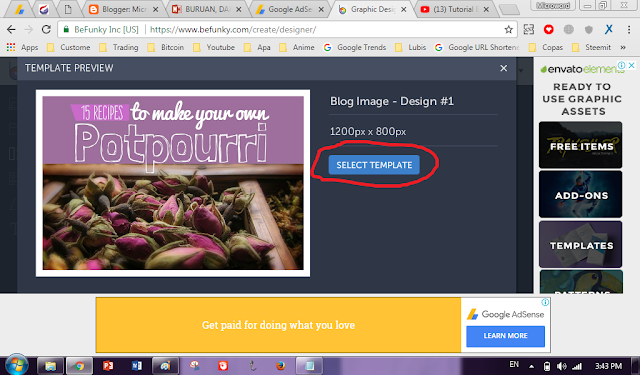Open the Youtube bookmarks folder

(214, 47)
